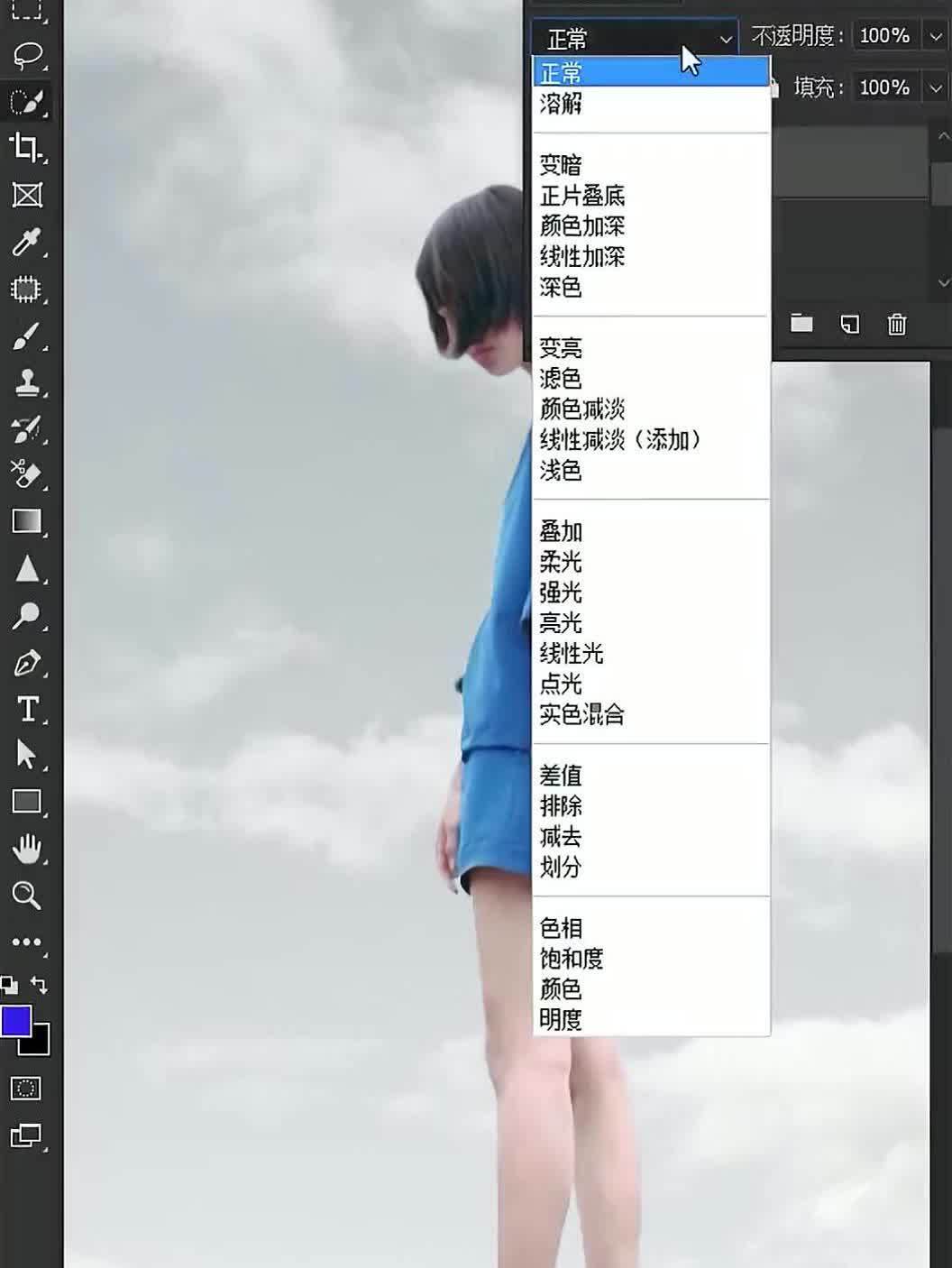Select the Pen tool
Viewport: 952px width, 1268px height.
[x=28, y=663]
